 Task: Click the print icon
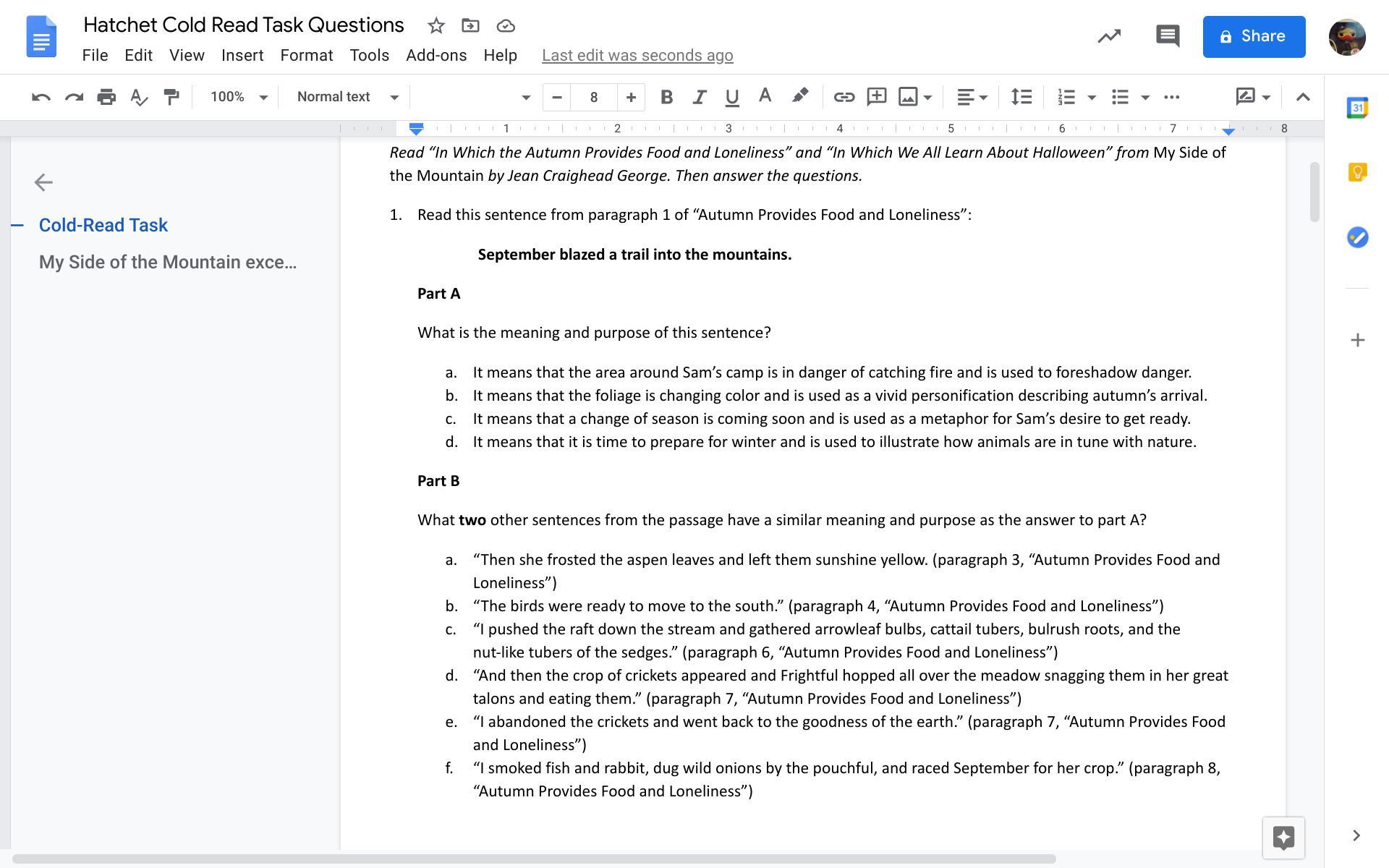(x=106, y=97)
